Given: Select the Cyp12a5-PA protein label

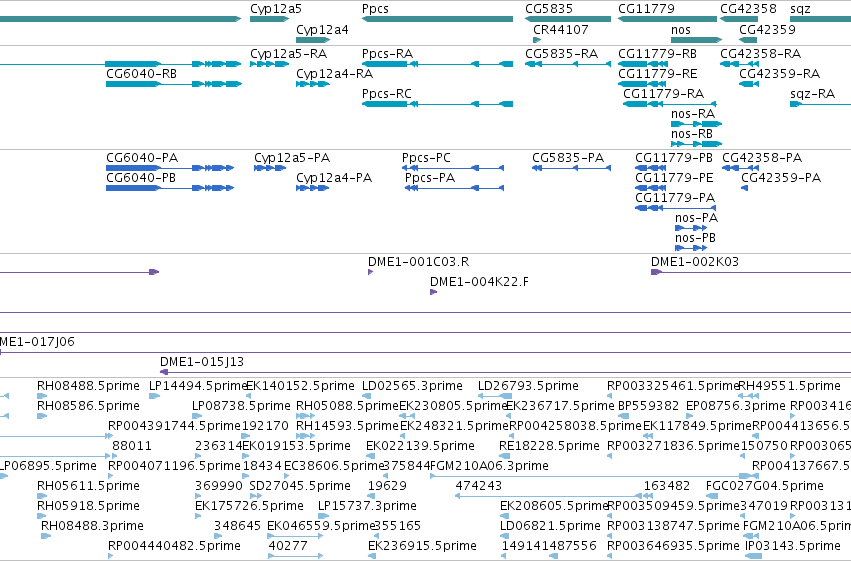Looking at the screenshot, I should click(292, 158).
